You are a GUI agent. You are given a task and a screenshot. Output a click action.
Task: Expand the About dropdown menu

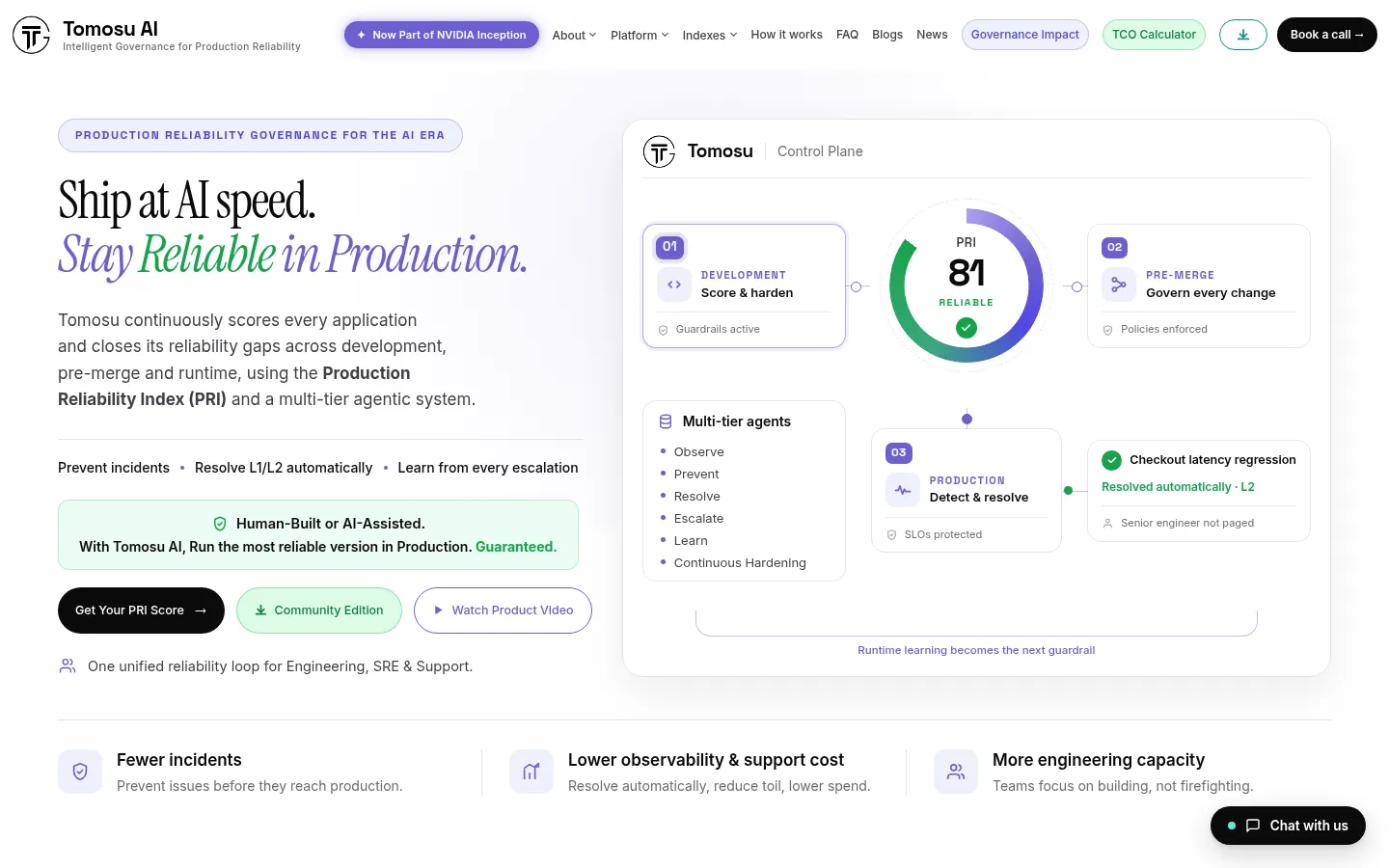(574, 35)
